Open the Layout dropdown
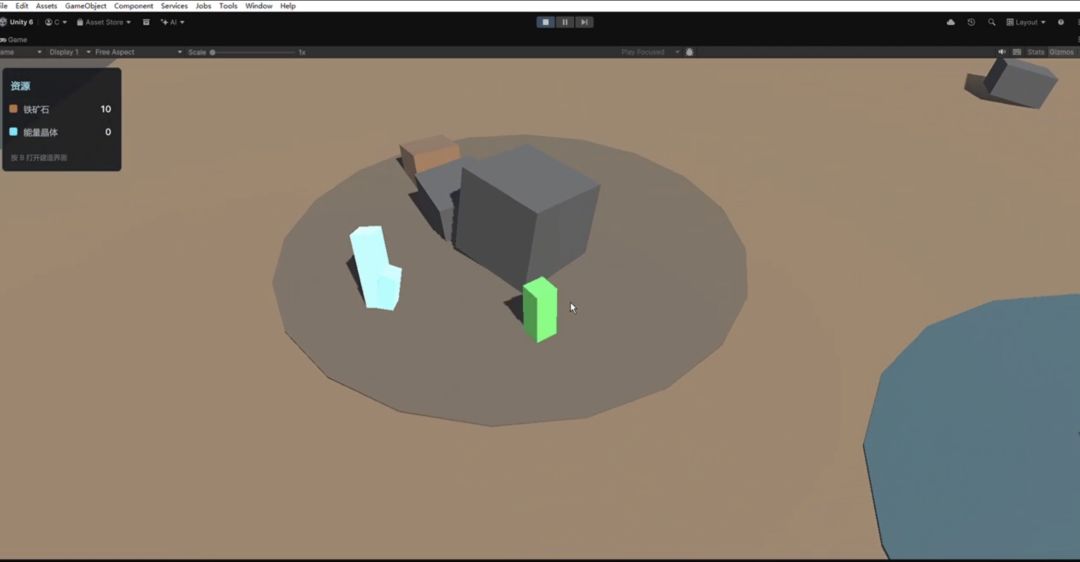This screenshot has width=1080, height=562. 1026,22
